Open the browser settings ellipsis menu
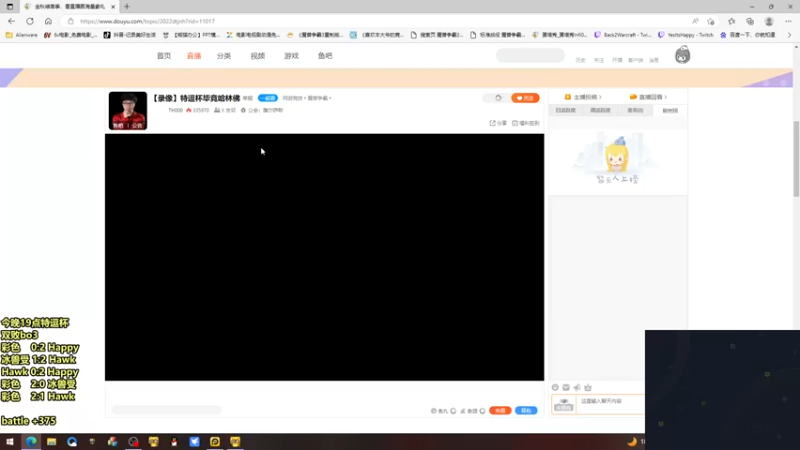Screen dimensions: 800x450 788,21
